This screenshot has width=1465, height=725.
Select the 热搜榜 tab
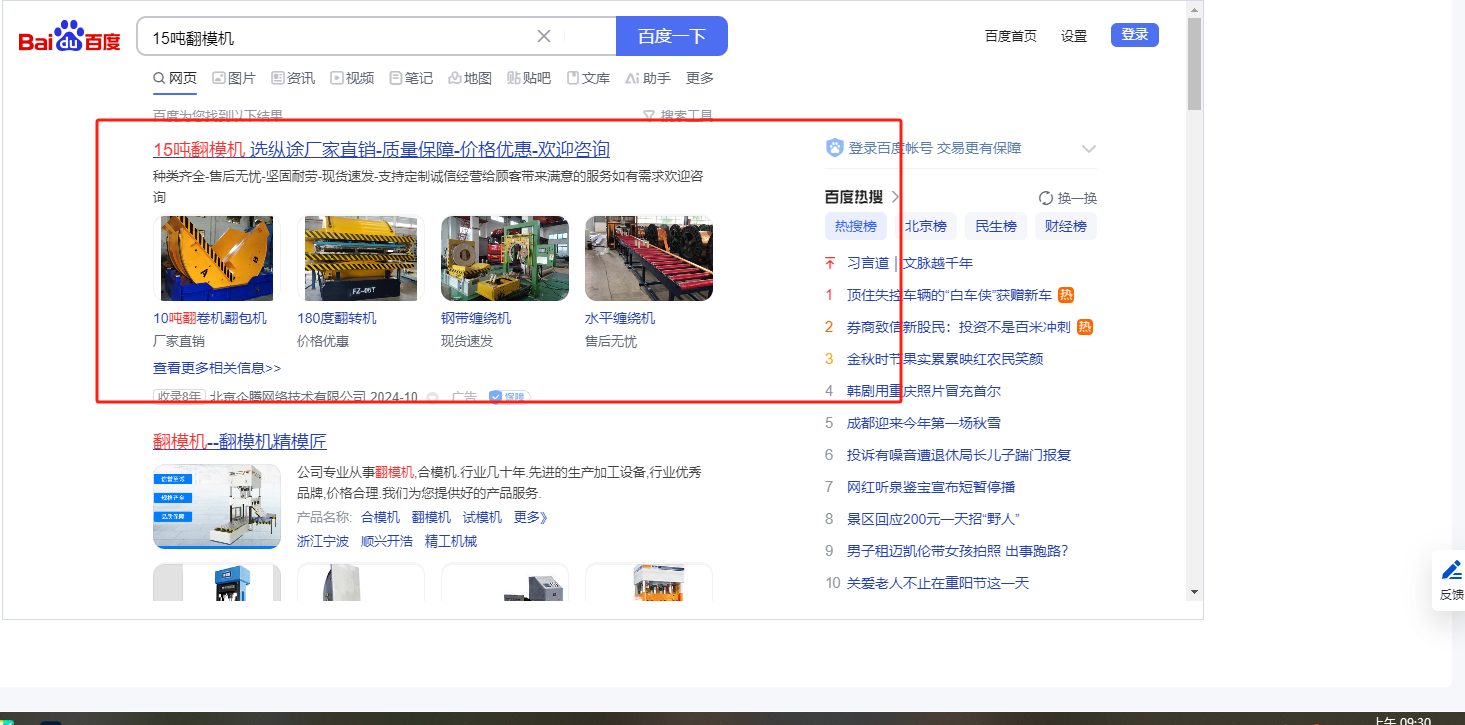[x=856, y=226]
